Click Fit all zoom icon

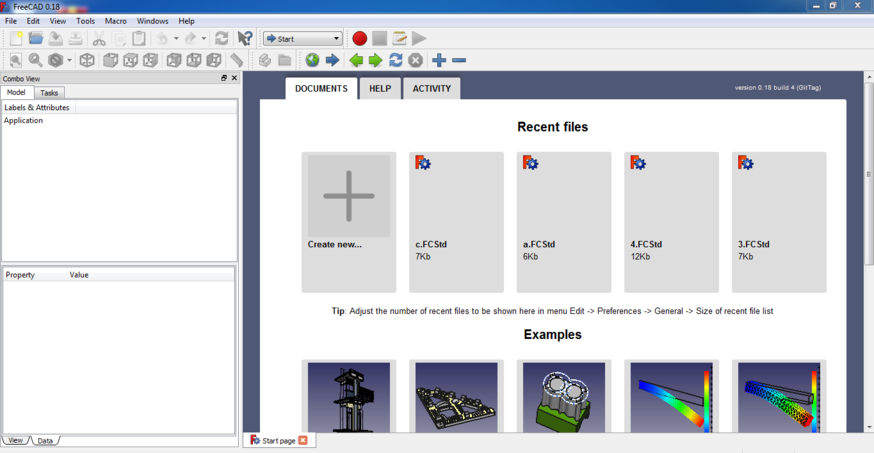pos(16,60)
